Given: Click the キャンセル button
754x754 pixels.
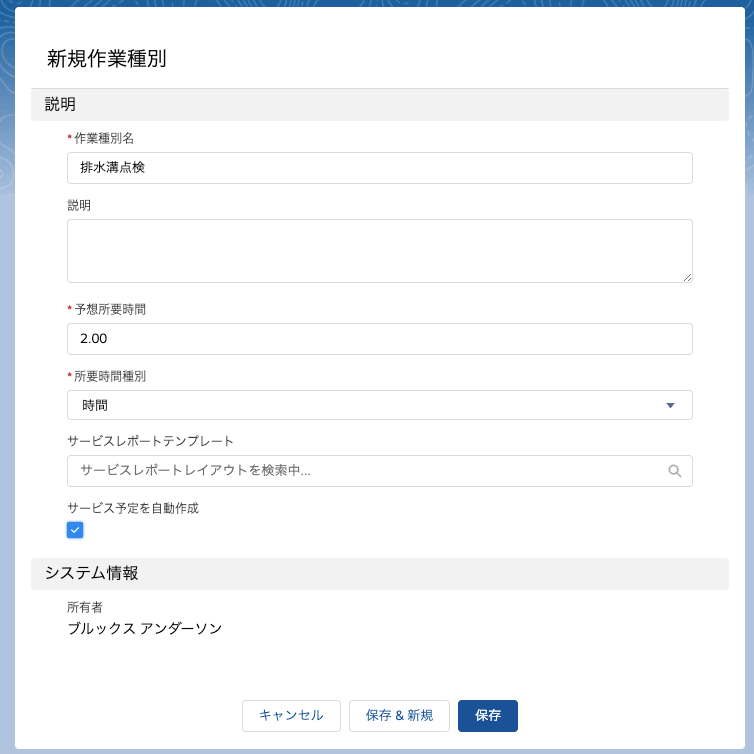Looking at the screenshot, I should tap(291, 716).
